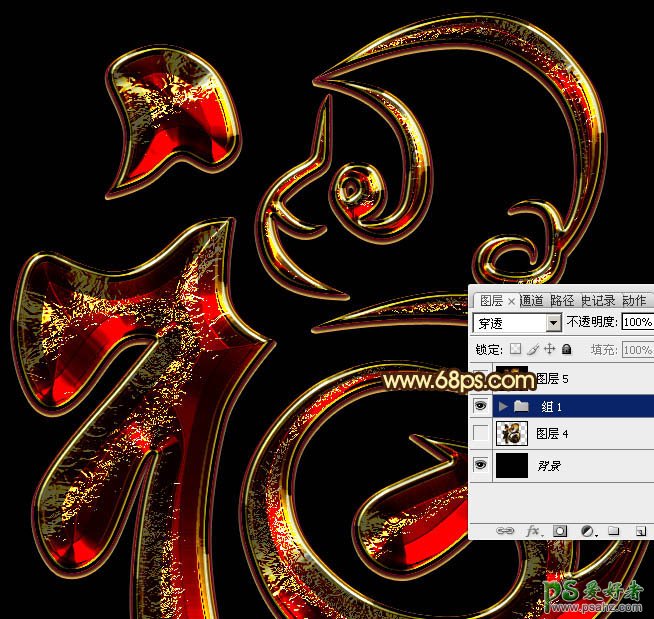Switch to the 通道 tab

(532, 300)
